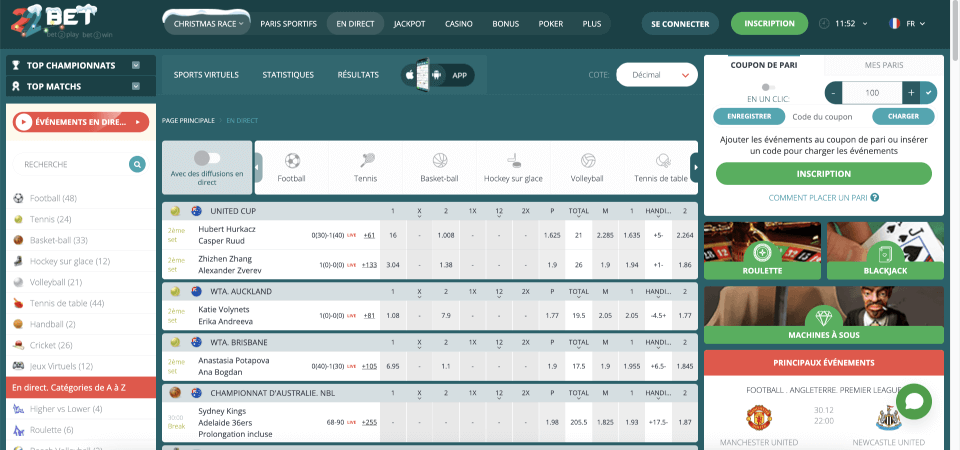The height and width of the screenshot is (450, 960).
Task: Confirm bet amount with the checkmark icon
Action: pos(929,92)
